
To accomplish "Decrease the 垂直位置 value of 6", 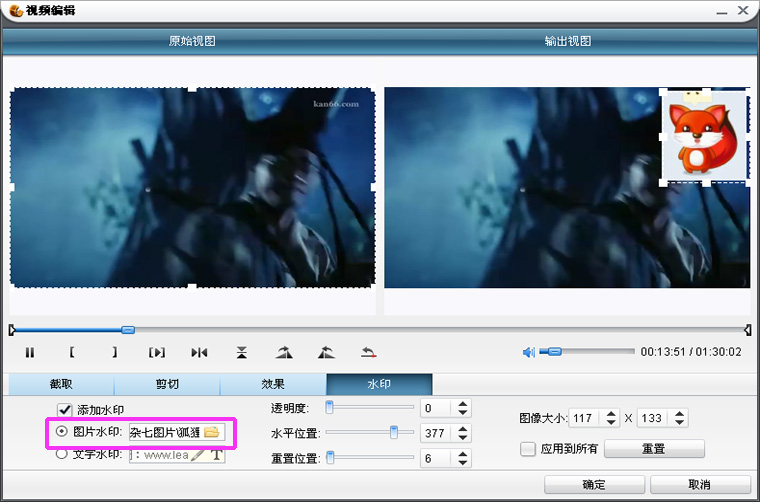I will coord(462,462).
